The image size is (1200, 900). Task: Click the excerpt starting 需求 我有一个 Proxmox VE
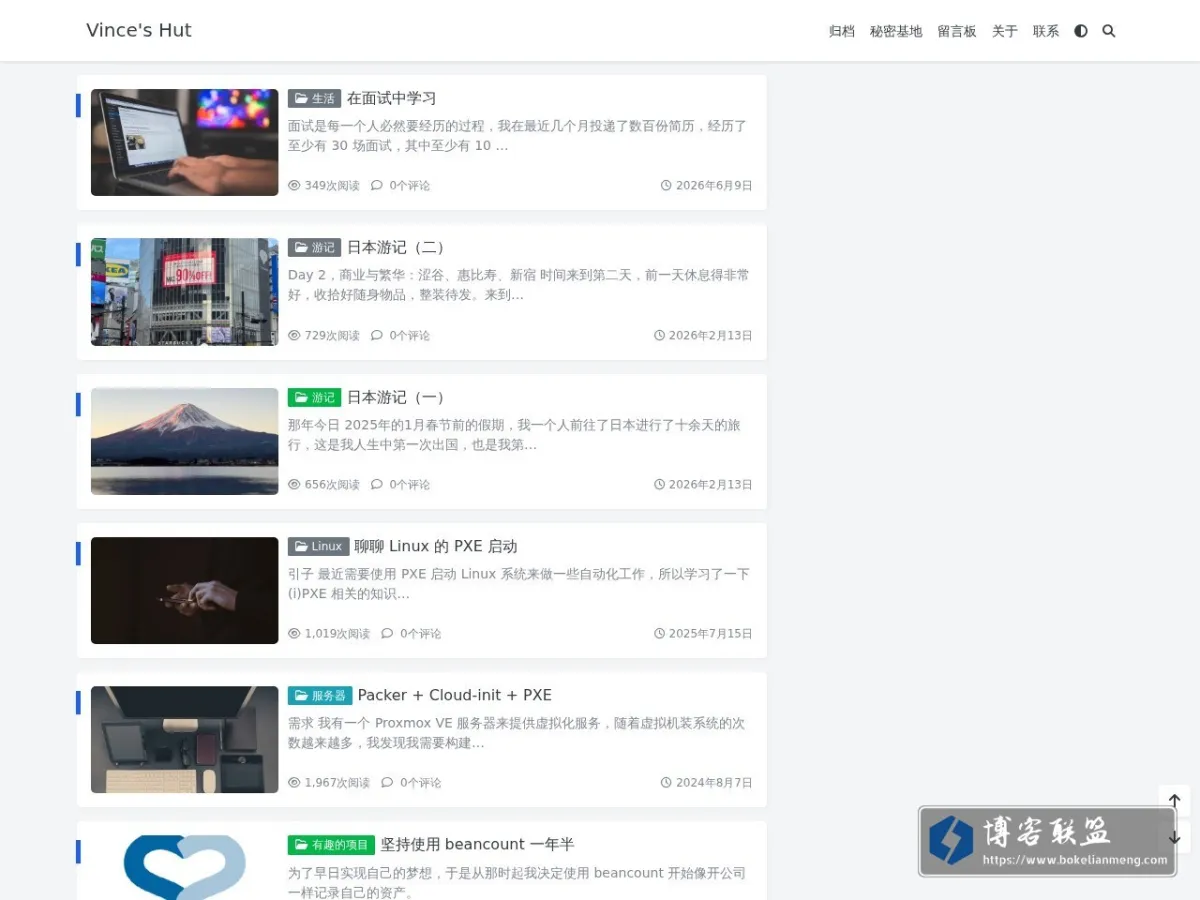(x=517, y=732)
